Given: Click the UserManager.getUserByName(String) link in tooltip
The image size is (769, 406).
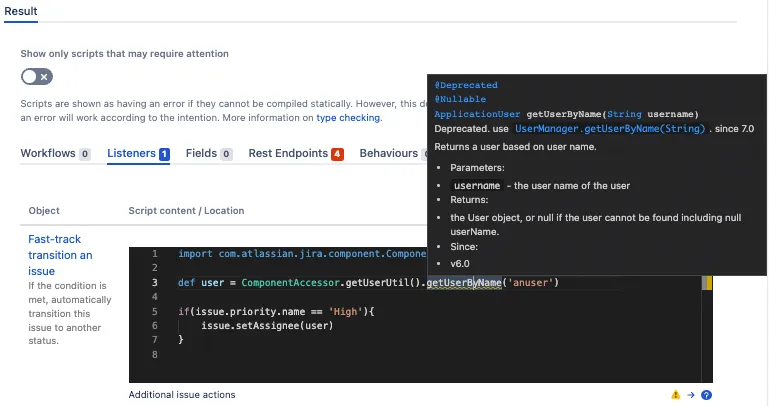Looking at the screenshot, I should 610,128.
